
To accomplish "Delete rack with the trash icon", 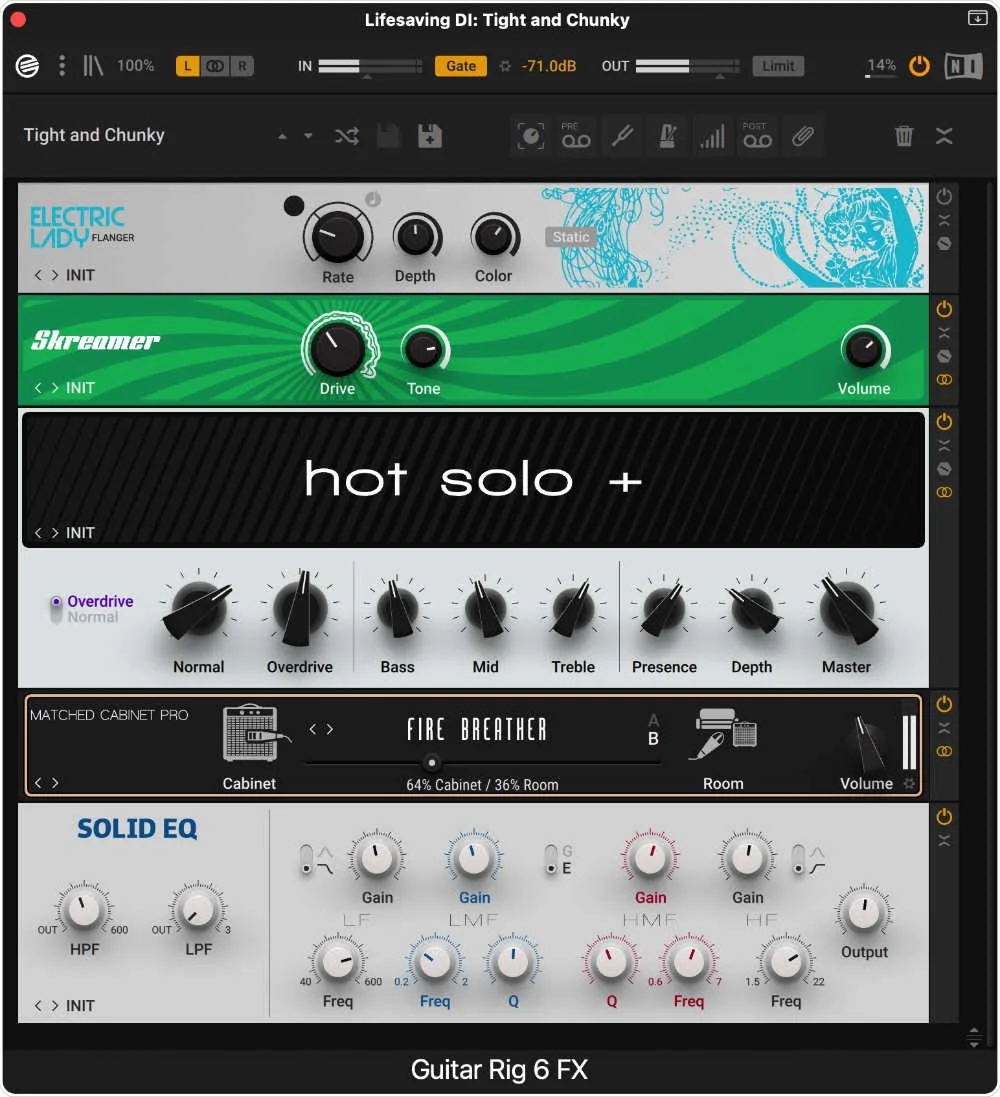I will [904, 136].
